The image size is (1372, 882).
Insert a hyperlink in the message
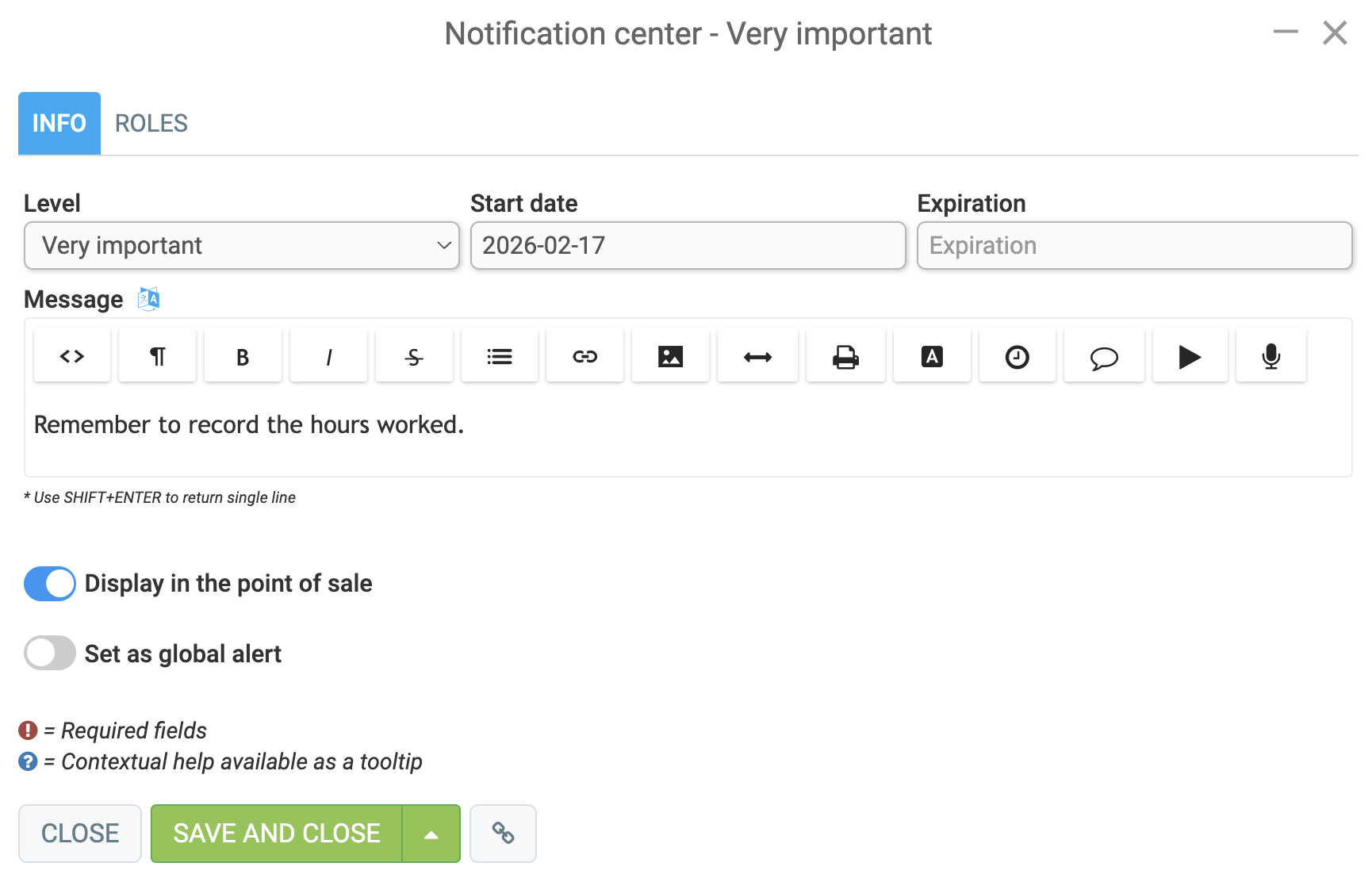tap(584, 356)
